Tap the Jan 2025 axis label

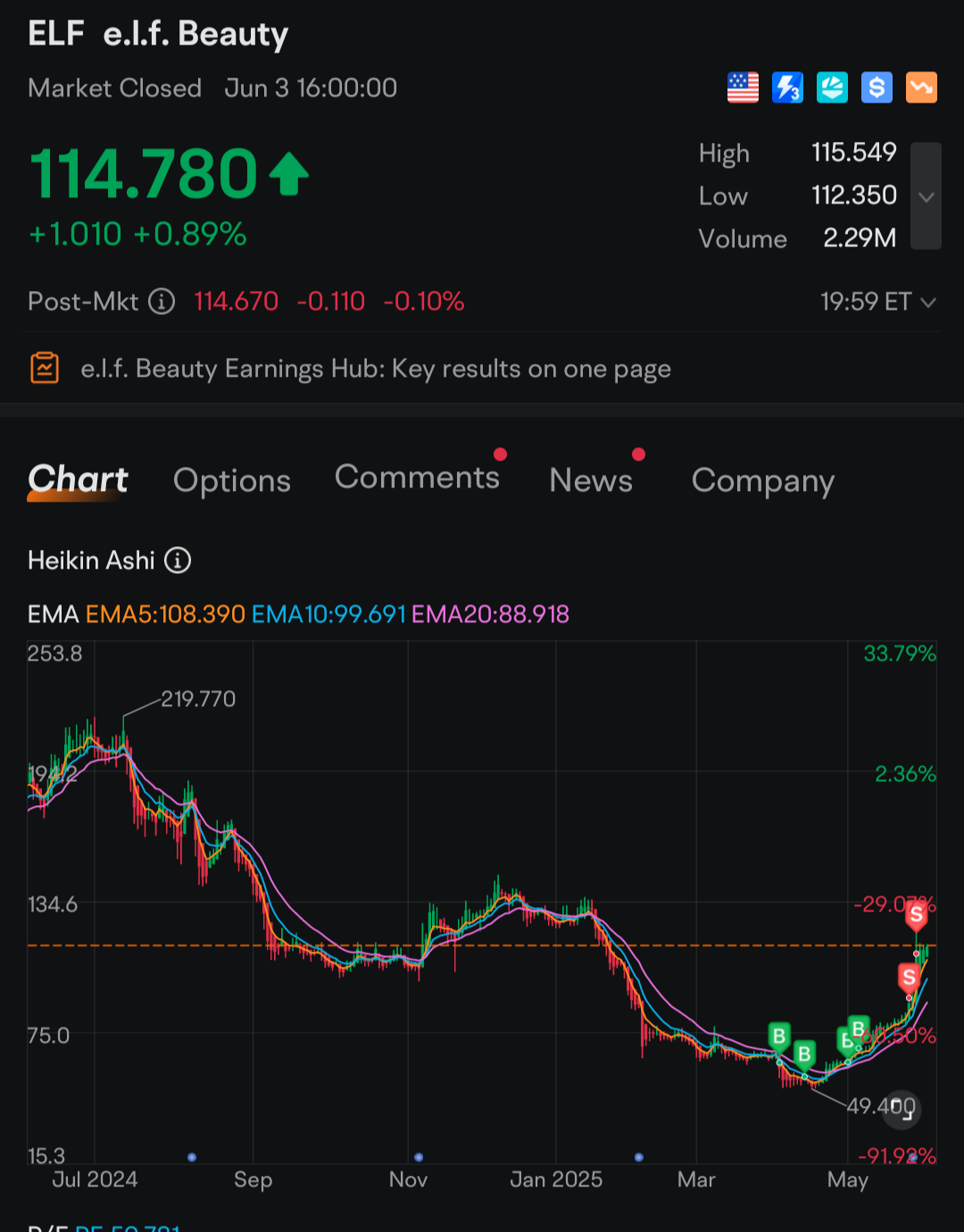[556, 1179]
